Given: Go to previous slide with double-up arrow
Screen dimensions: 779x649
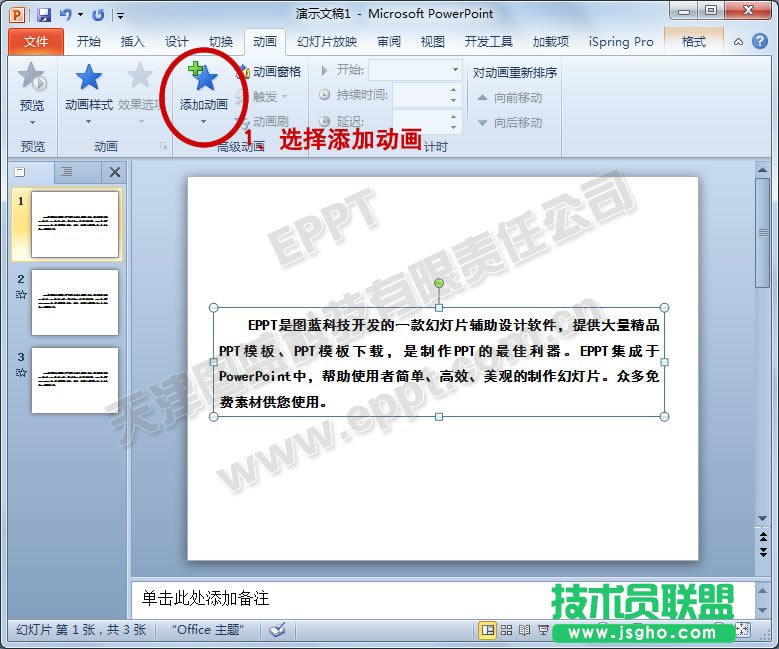Looking at the screenshot, I should pyautogui.click(x=763, y=537).
